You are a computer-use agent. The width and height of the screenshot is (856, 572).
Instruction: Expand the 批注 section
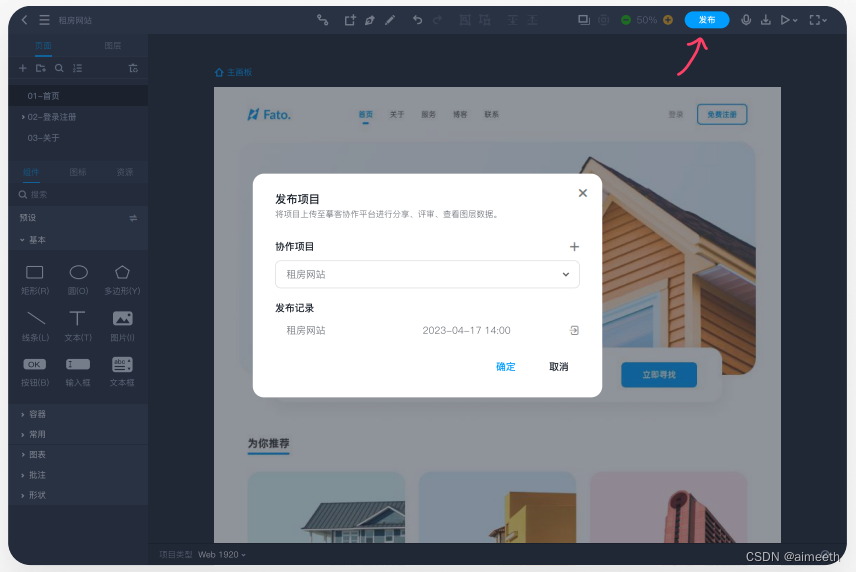22,475
